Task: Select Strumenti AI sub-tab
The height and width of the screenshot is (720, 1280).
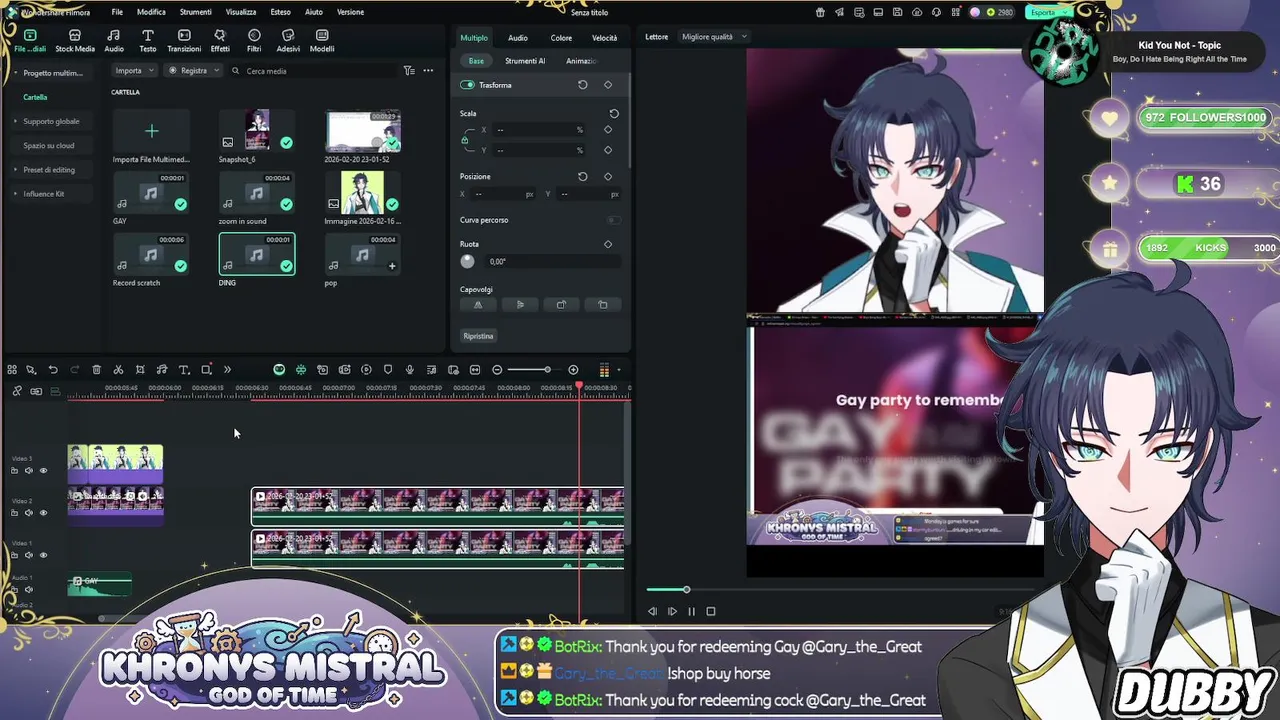Action: [525, 61]
